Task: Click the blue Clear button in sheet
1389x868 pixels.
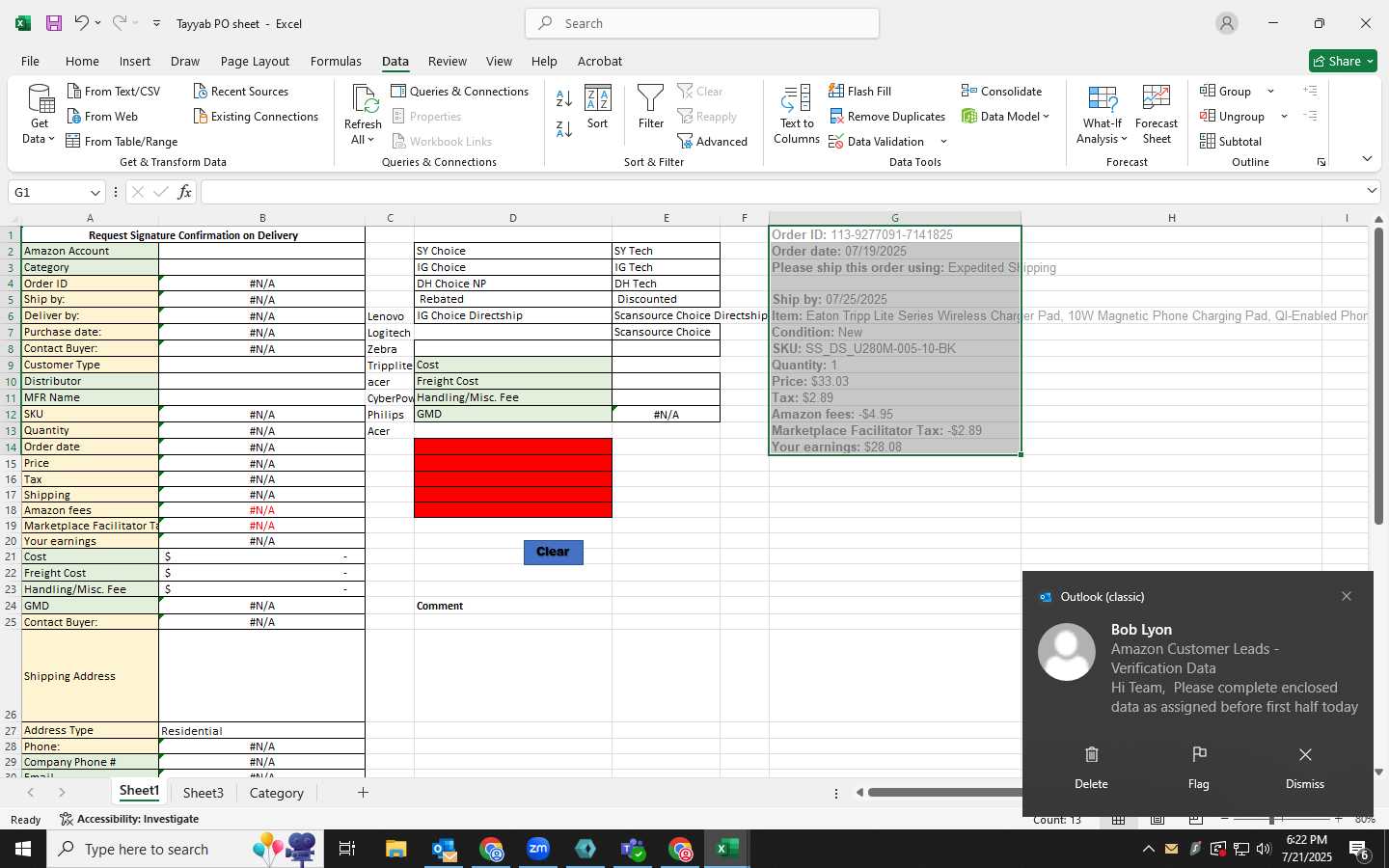Action: click(x=554, y=552)
